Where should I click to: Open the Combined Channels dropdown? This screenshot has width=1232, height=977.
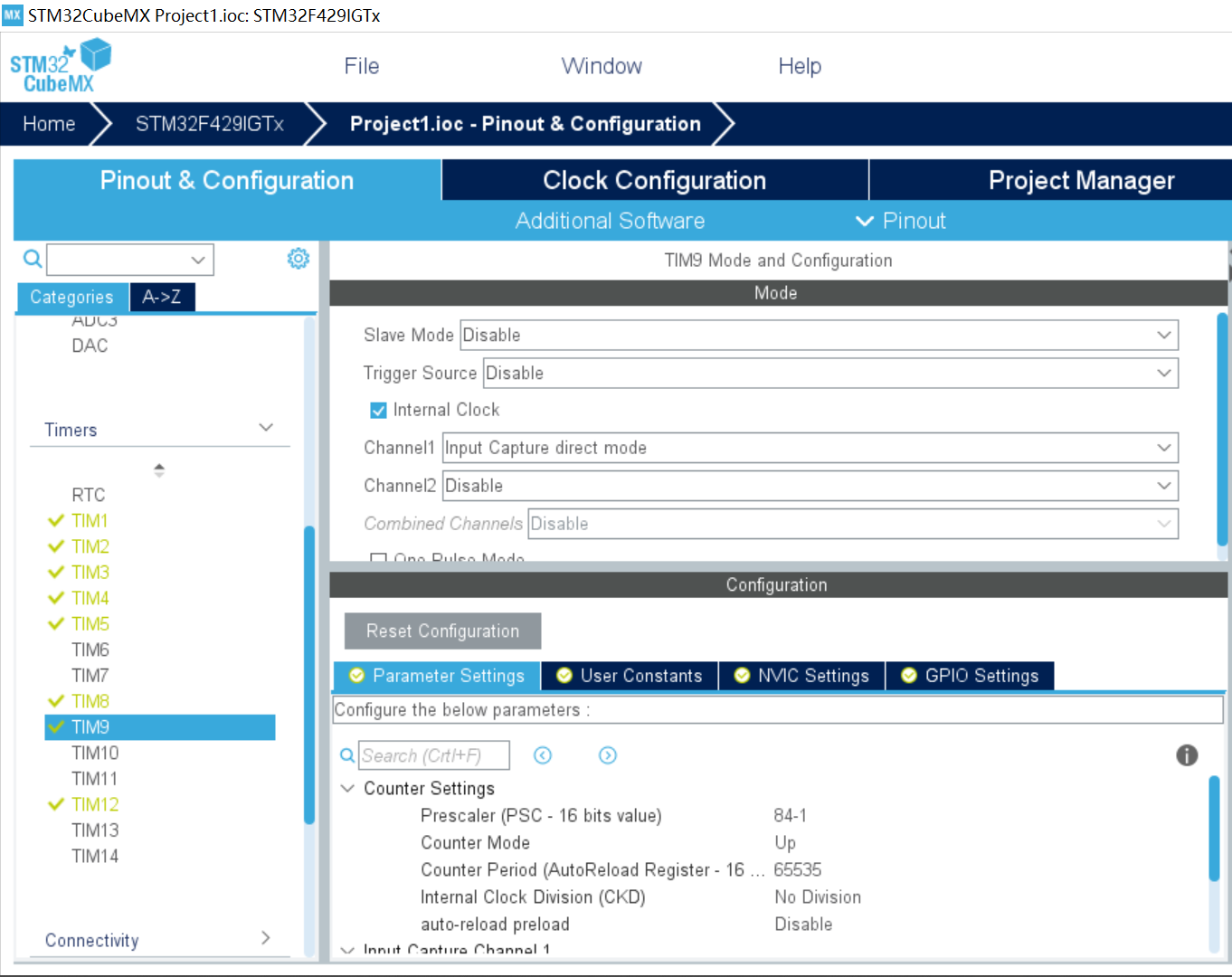coord(853,524)
